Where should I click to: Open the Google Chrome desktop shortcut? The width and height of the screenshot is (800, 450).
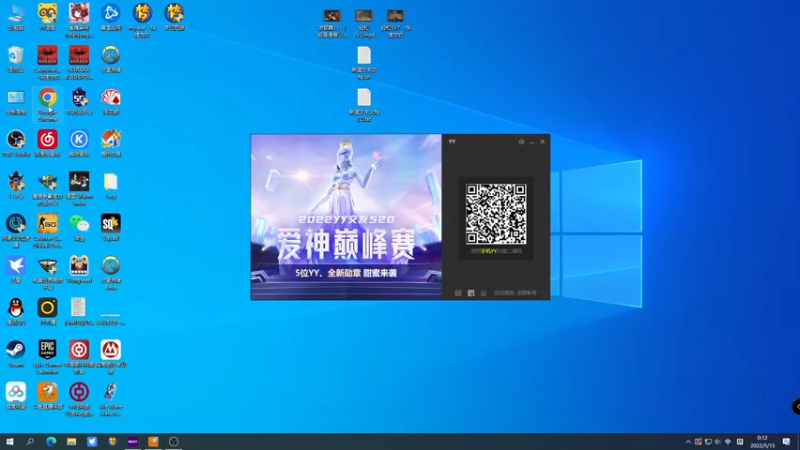(x=47, y=104)
